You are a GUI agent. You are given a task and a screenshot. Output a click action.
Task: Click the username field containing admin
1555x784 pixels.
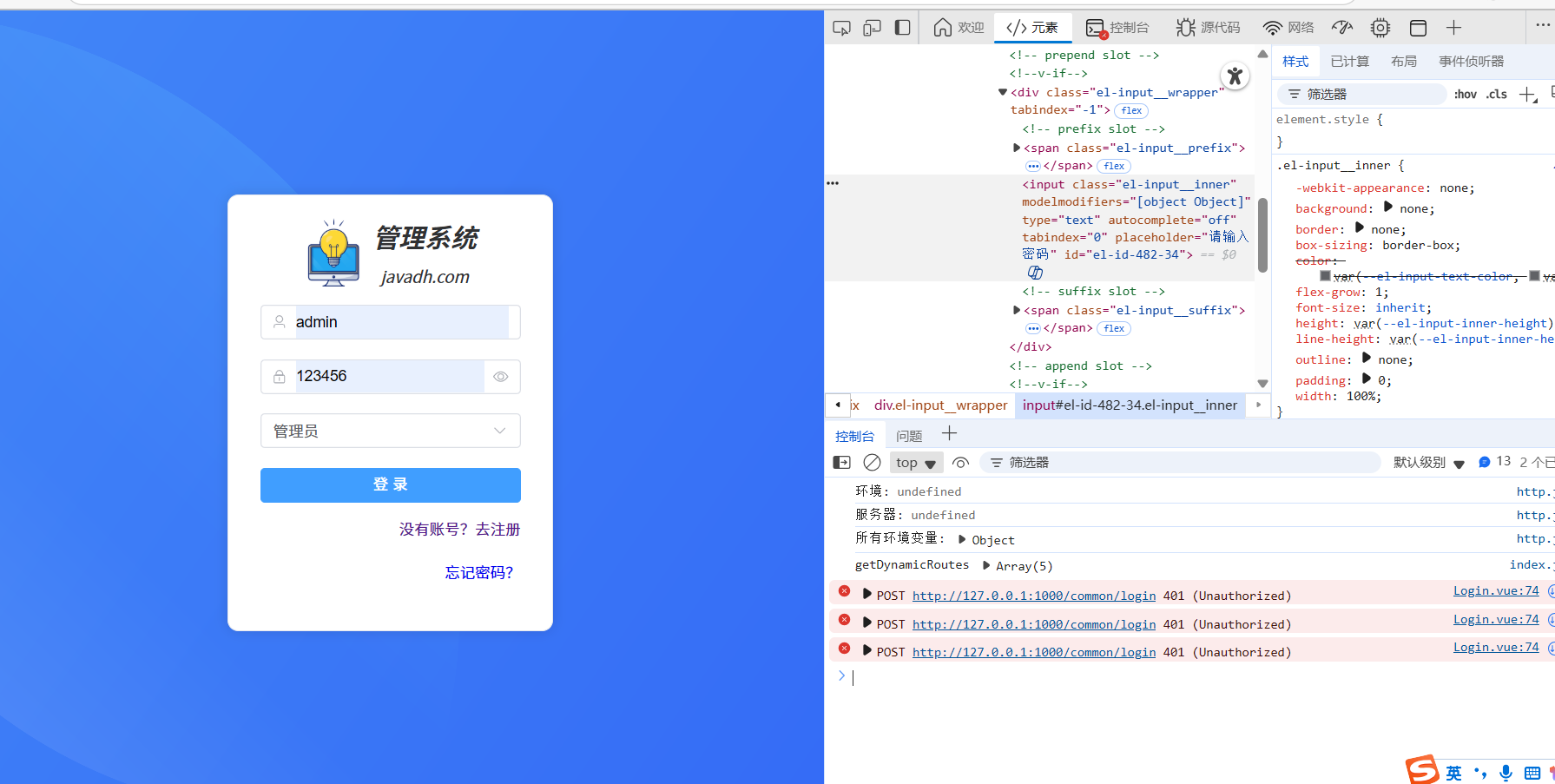391,322
